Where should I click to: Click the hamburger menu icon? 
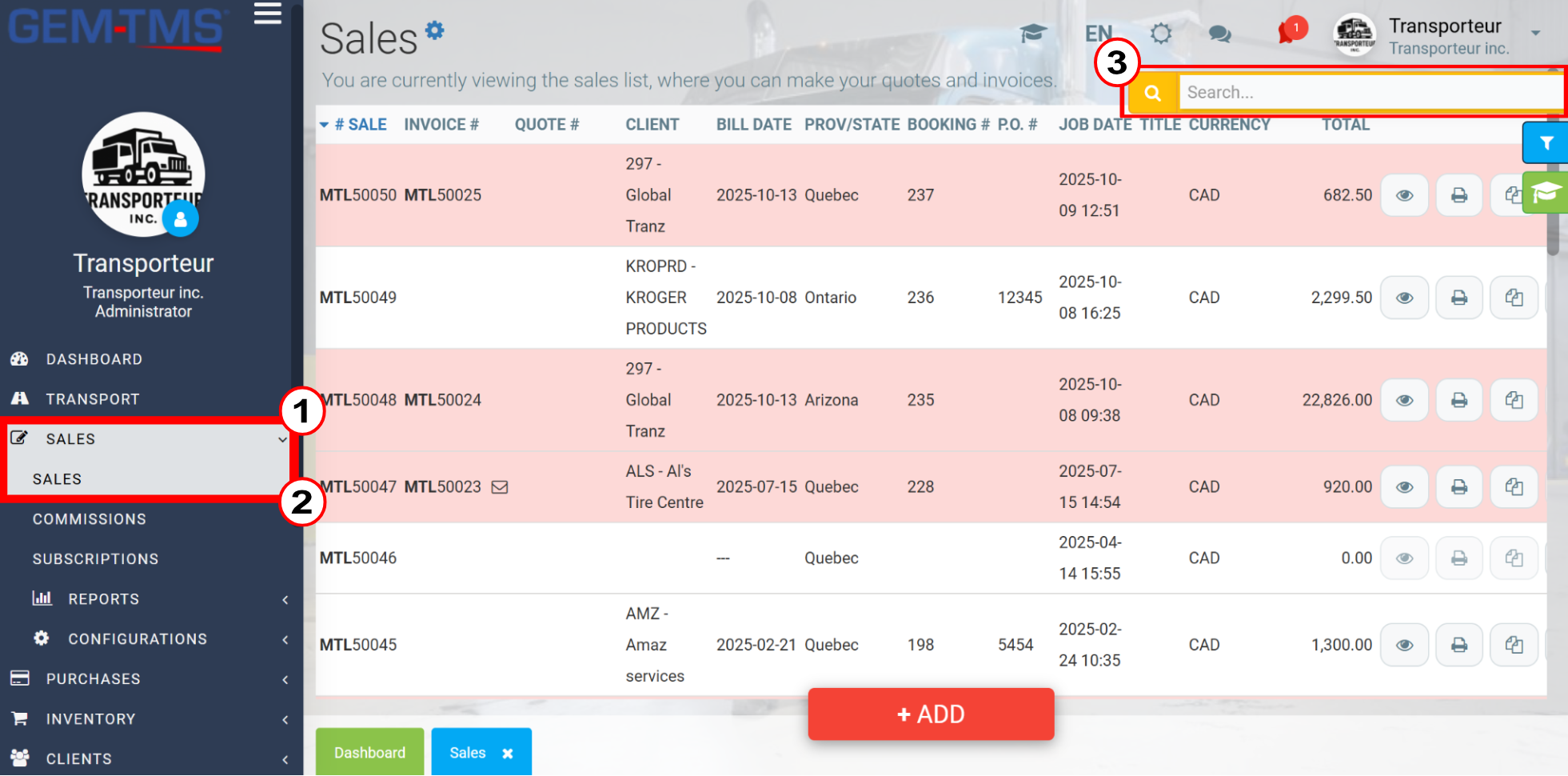click(x=267, y=14)
